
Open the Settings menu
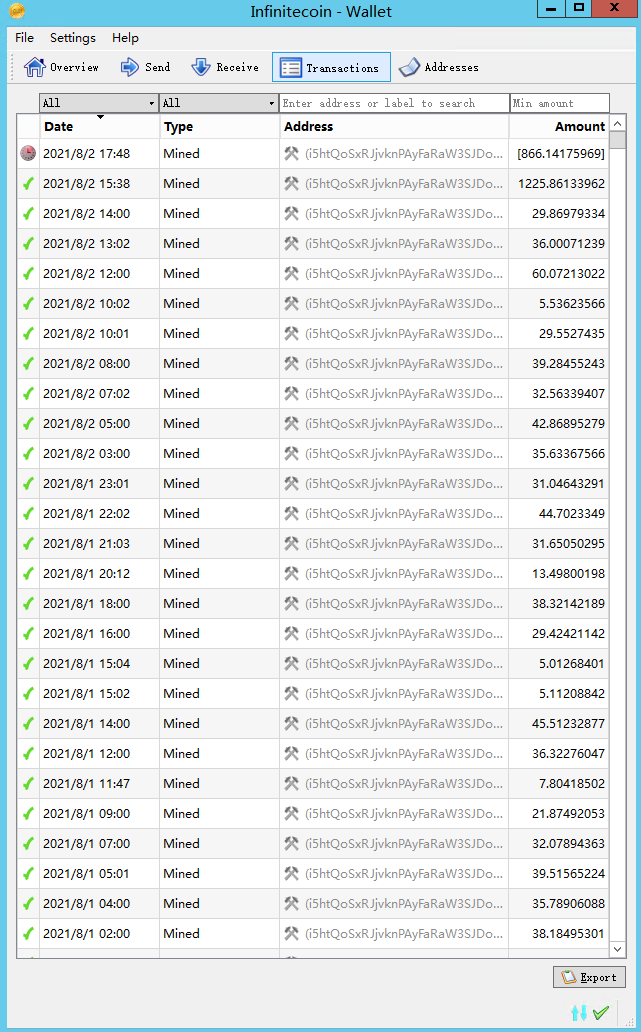point(72,38)
